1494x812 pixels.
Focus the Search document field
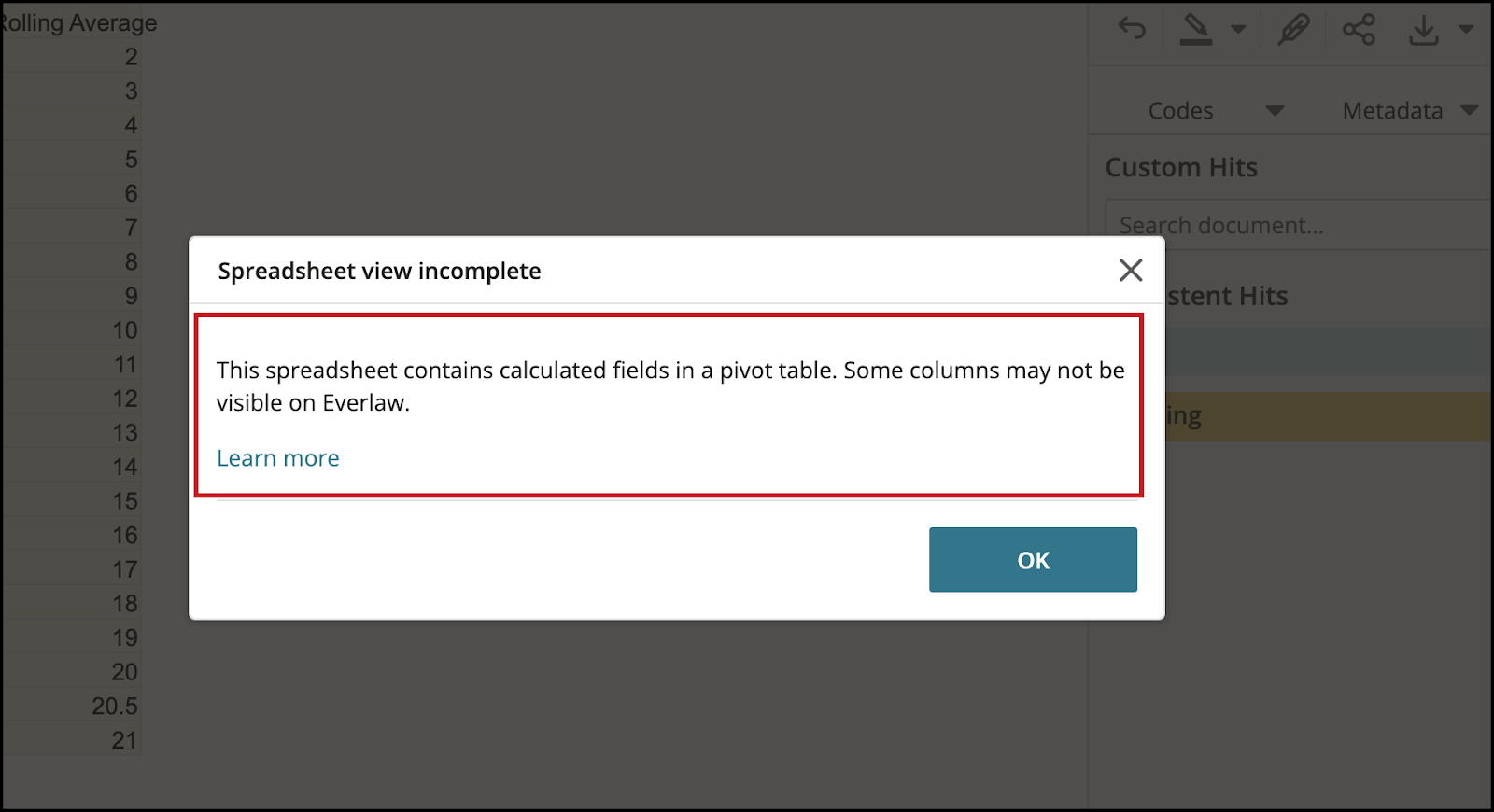click(1299, 225)
